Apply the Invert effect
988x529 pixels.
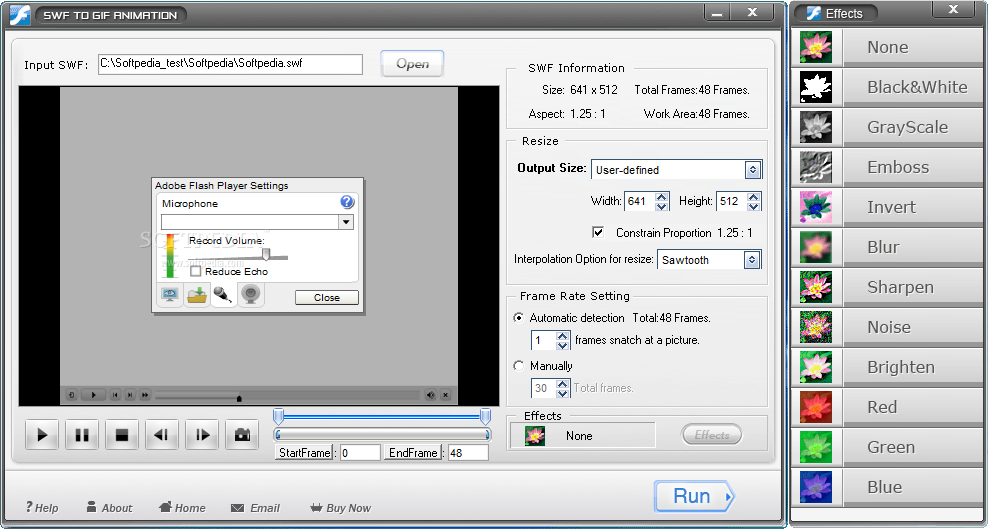pos(887,207)
